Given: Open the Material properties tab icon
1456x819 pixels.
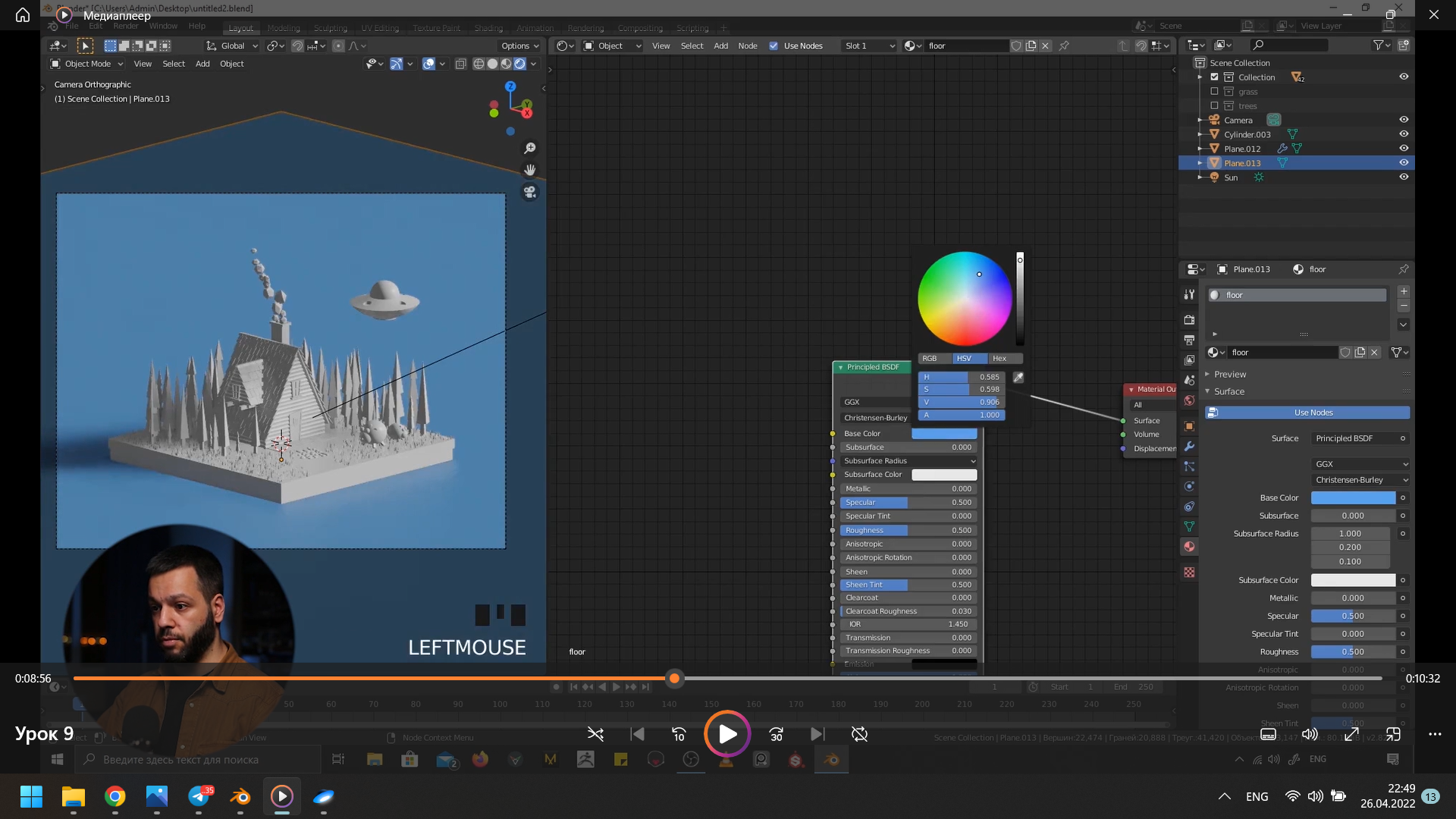Looking at the screenshot, I should (1189, 547).
